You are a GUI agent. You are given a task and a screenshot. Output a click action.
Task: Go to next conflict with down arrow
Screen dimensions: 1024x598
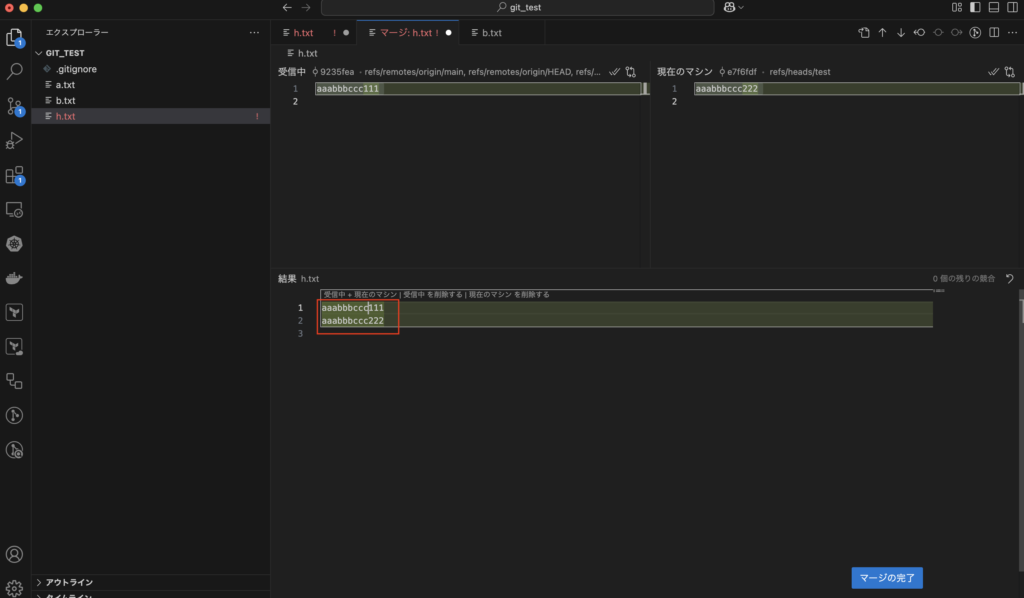[901, 33]
